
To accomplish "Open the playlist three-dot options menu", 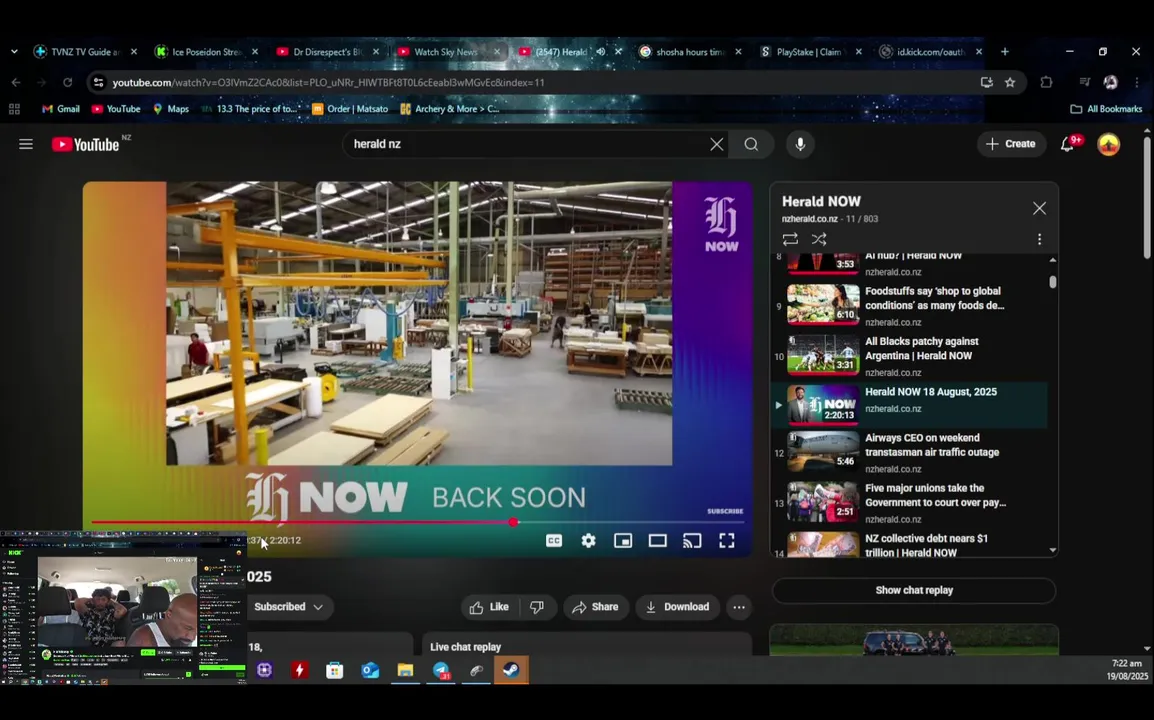I will (x=1039, y=239).
